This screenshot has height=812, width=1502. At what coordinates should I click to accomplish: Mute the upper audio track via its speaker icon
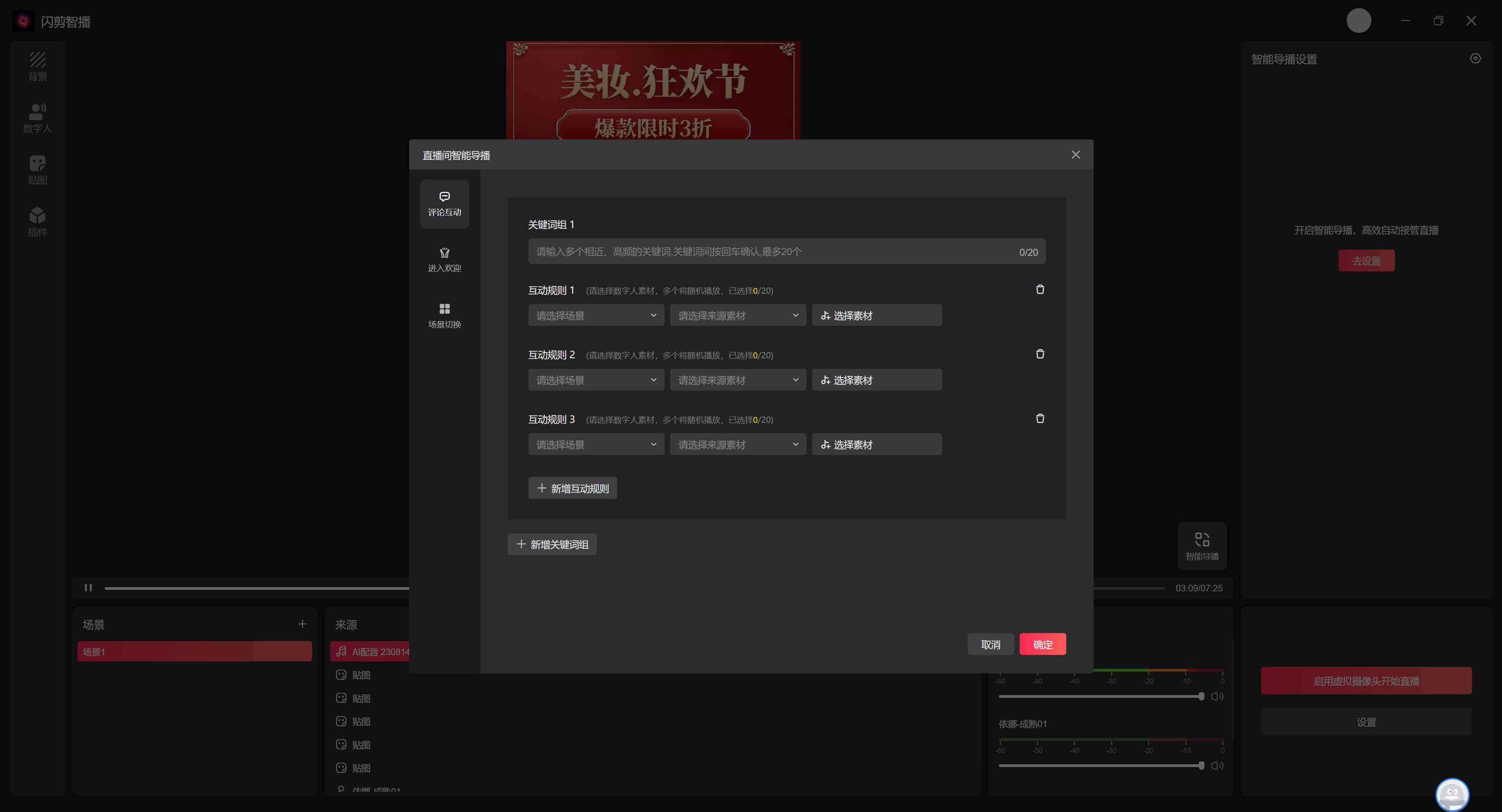click(x=1217, y=697)
